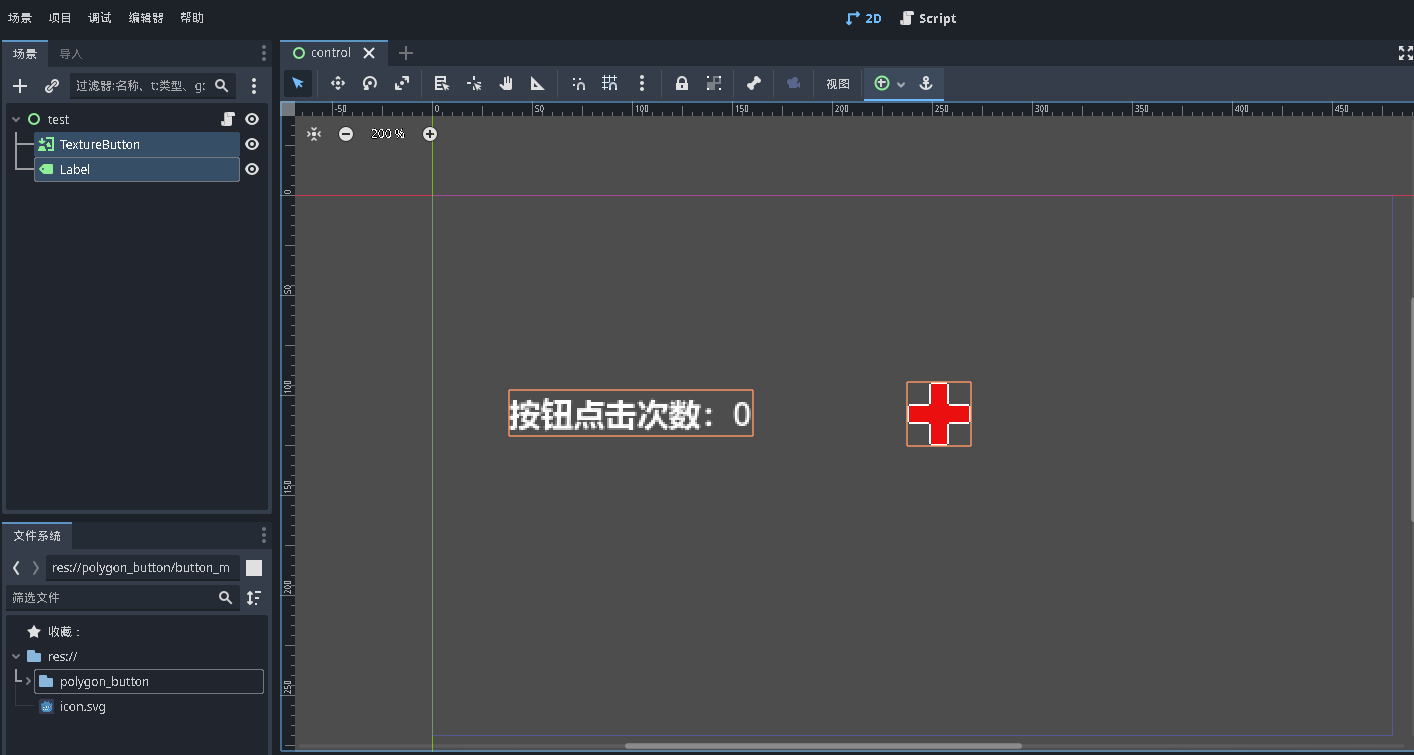Open the anchor preset dropdown arrow
This screenshot has height=755, width=1414.
point(903,84)
